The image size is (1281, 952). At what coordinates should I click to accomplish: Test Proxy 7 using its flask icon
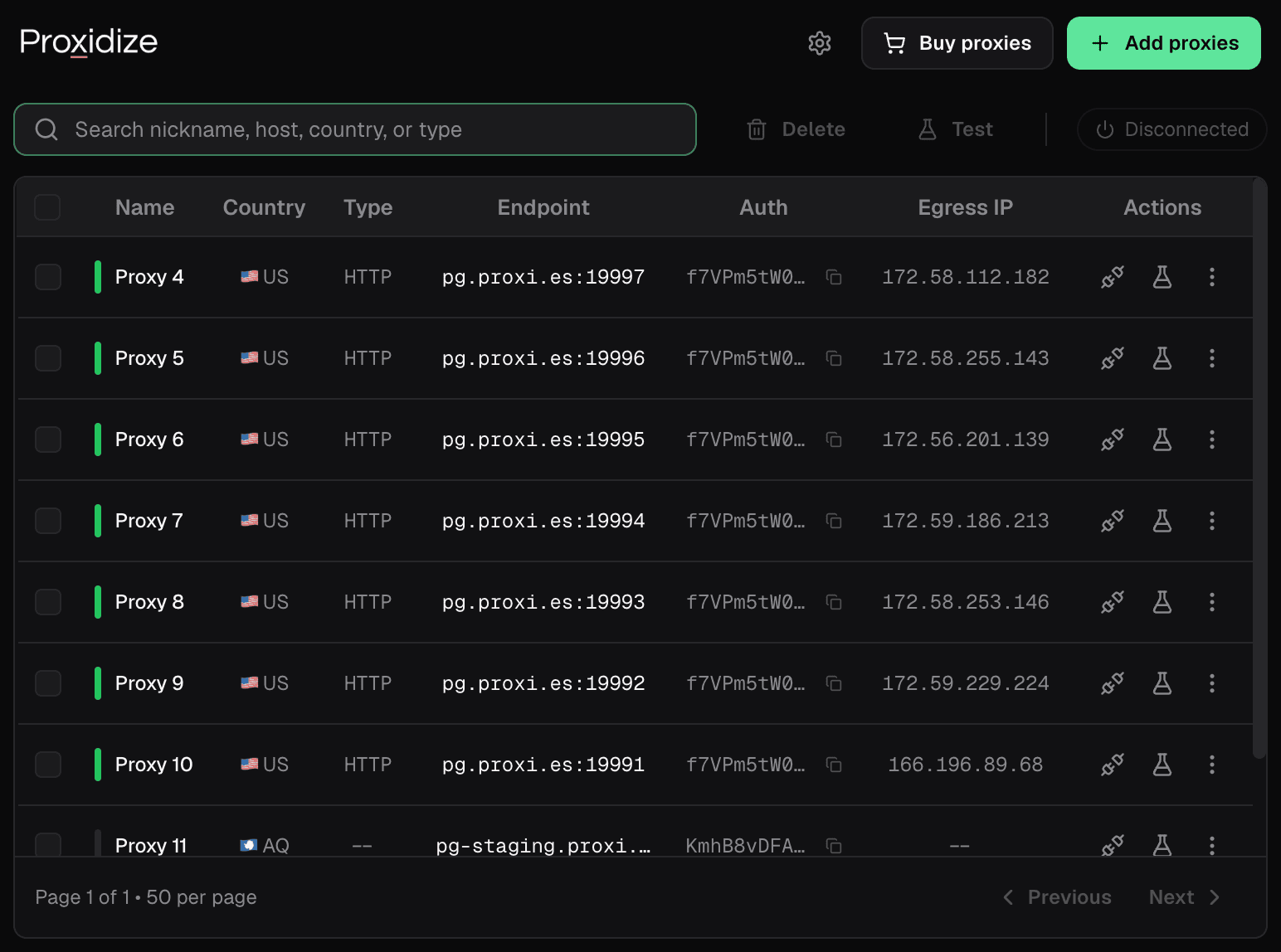click(1162, 521)
